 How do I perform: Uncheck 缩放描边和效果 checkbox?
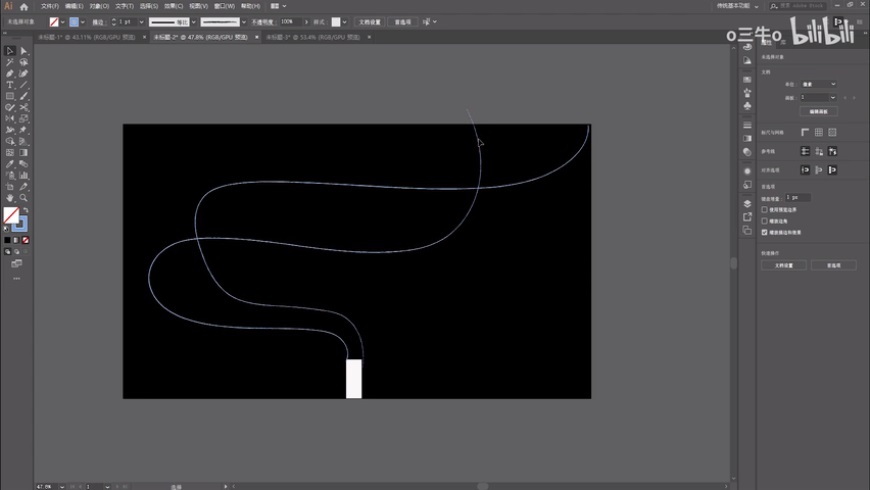click(765, 232)
